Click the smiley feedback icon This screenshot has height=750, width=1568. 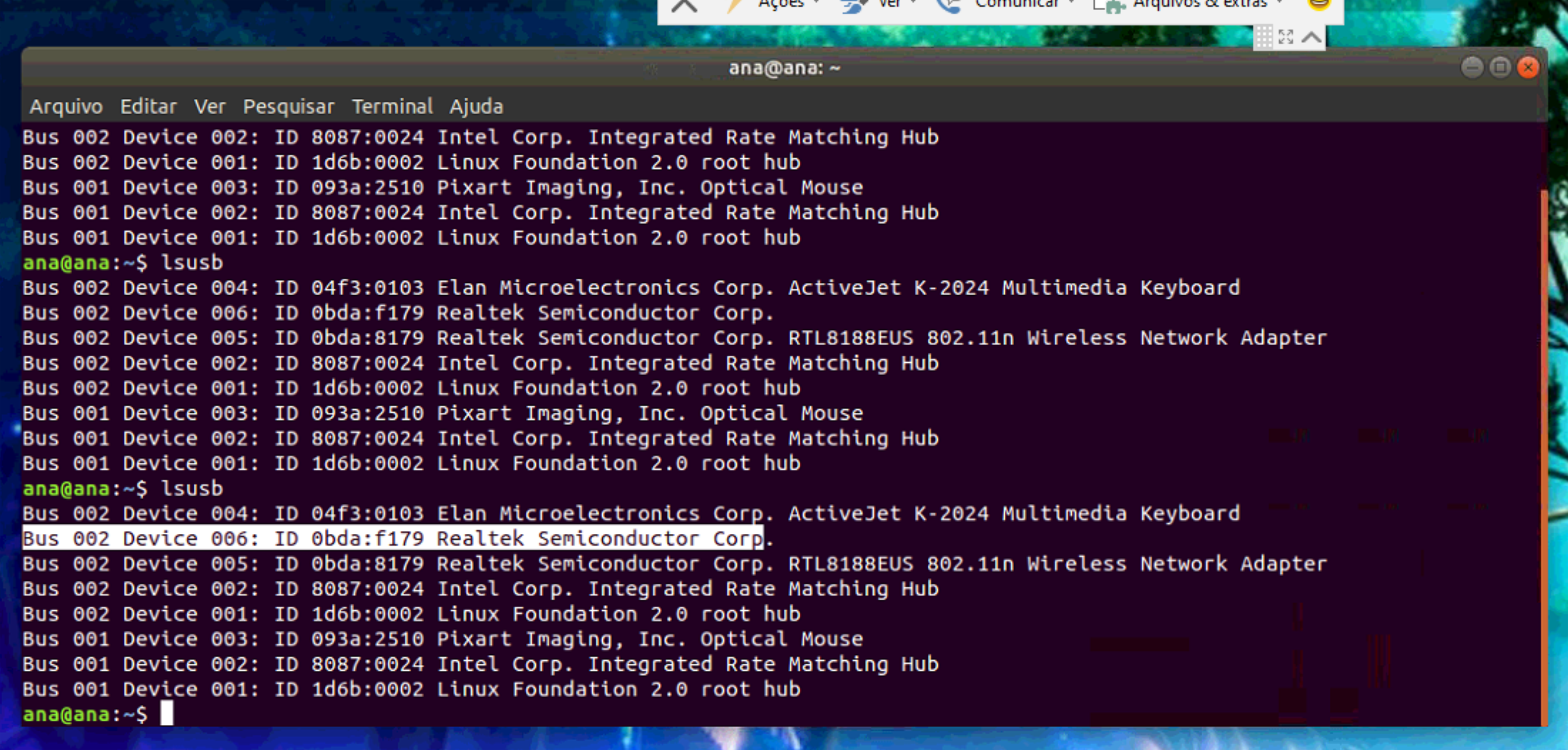tap(1318, 5)
